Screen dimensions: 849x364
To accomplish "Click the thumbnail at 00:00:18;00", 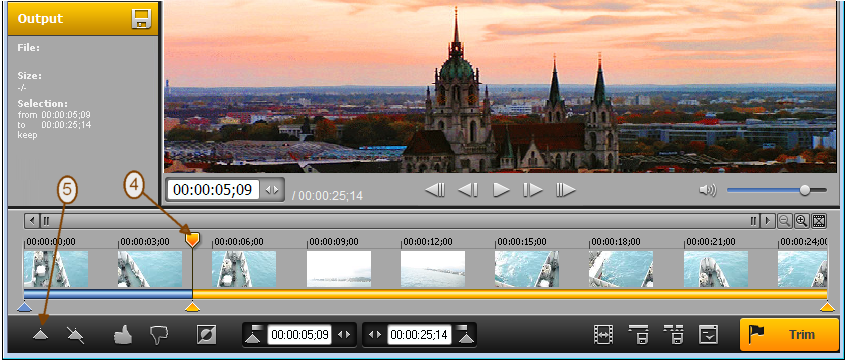I will click(x=621, y=269).
